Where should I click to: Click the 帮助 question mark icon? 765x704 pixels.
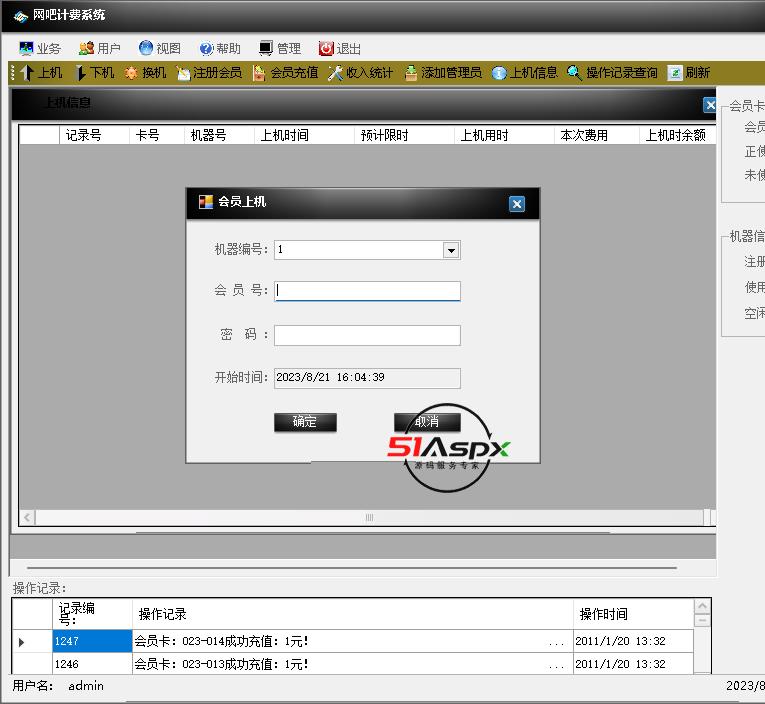[x=206, y=48]
